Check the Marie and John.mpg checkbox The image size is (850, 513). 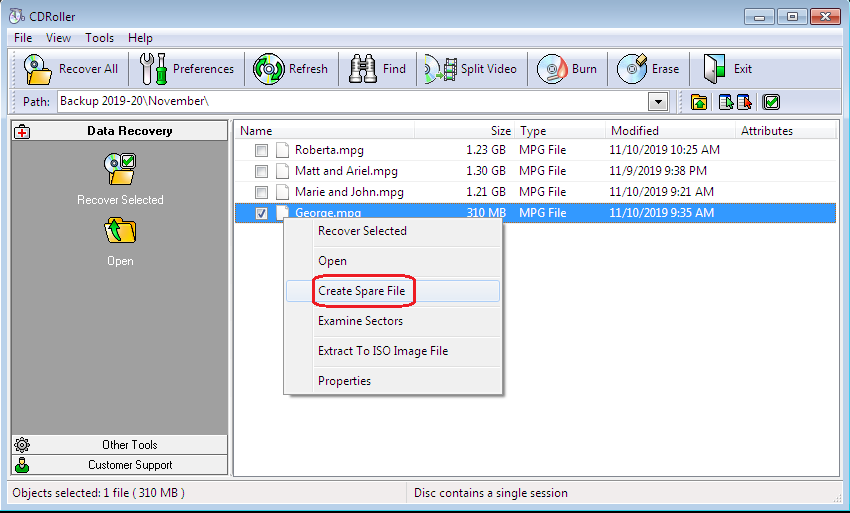pyautogui.click(x=261, y=192)
